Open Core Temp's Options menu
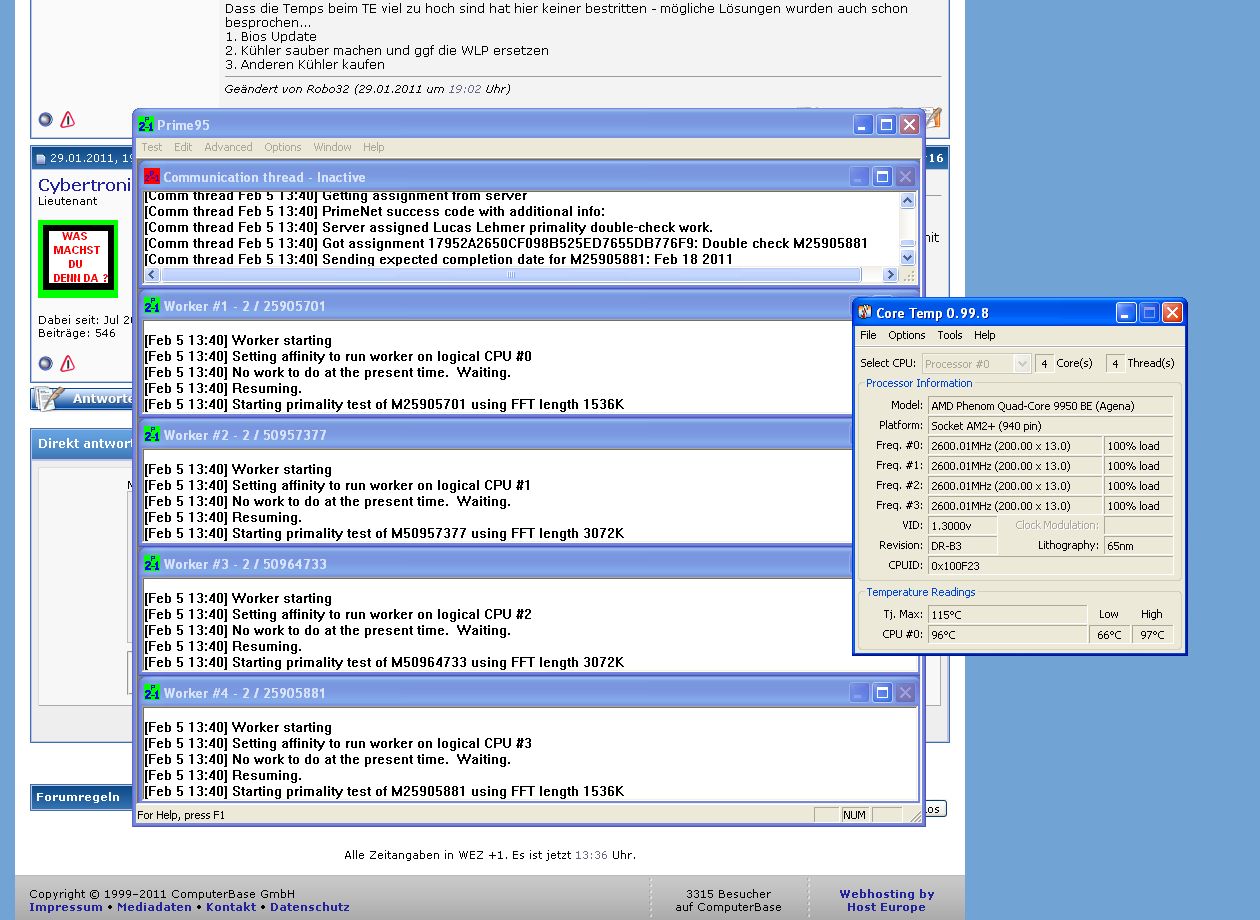 [x=907, y=335]
